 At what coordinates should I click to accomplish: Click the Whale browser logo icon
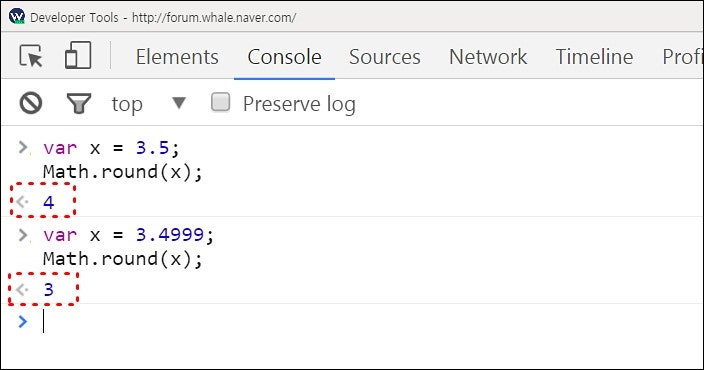click(x=17, y=17)
